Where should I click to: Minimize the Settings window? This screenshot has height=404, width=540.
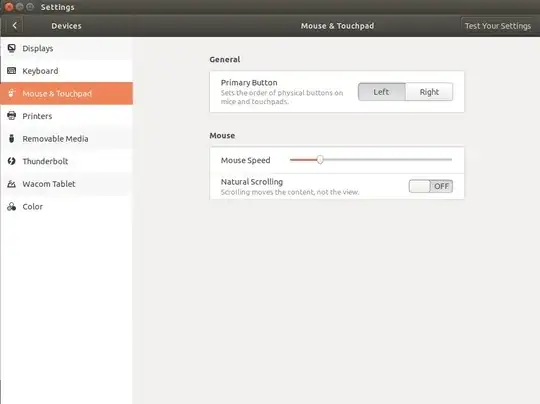20,7
